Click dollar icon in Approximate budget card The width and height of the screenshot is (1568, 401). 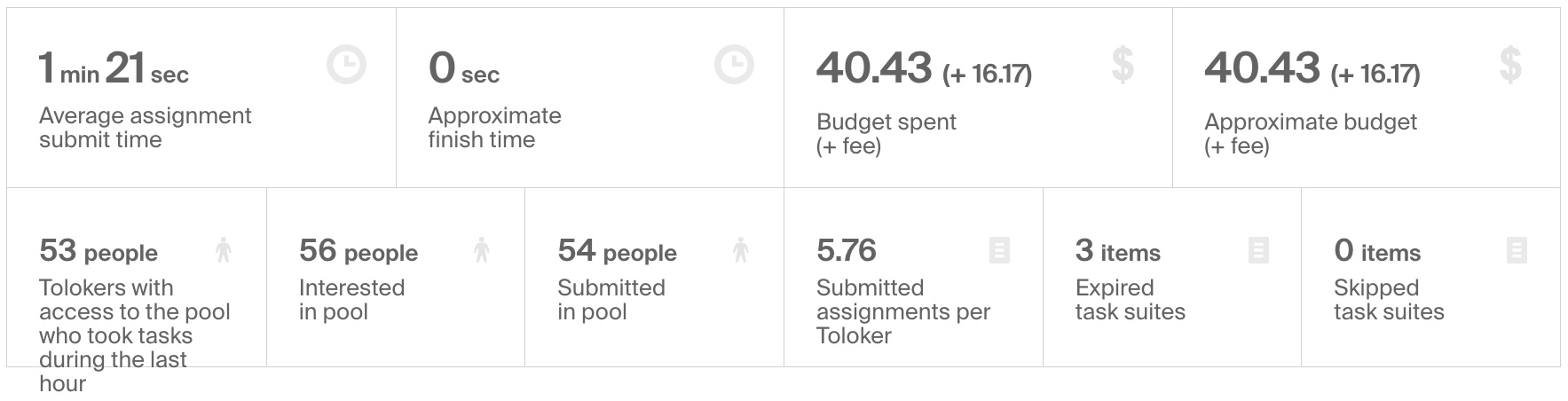coord(1510,66)
